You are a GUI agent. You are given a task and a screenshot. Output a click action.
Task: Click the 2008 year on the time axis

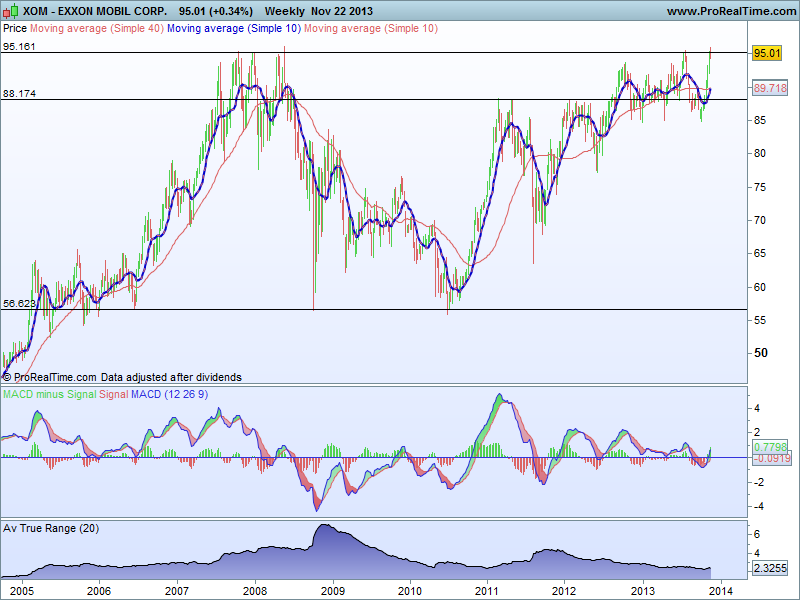pos(255,591)
